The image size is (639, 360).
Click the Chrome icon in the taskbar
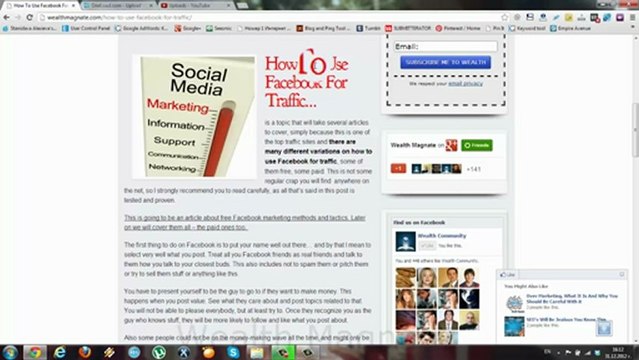coord(35,352)
